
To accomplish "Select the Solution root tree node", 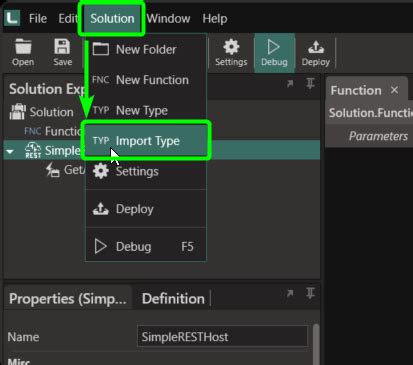I will 42,112.
